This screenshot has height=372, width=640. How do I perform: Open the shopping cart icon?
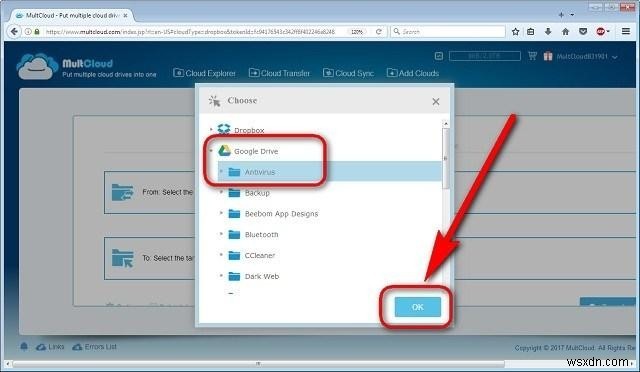[532, 56]
